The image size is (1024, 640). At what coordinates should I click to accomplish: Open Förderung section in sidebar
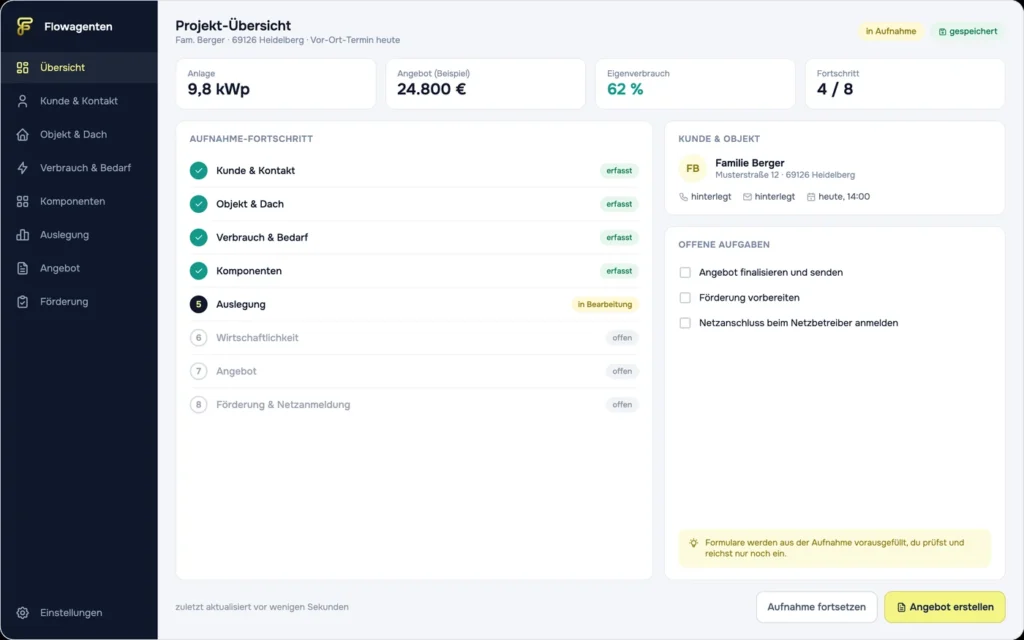pyautogui.click(x=79, y=302)
